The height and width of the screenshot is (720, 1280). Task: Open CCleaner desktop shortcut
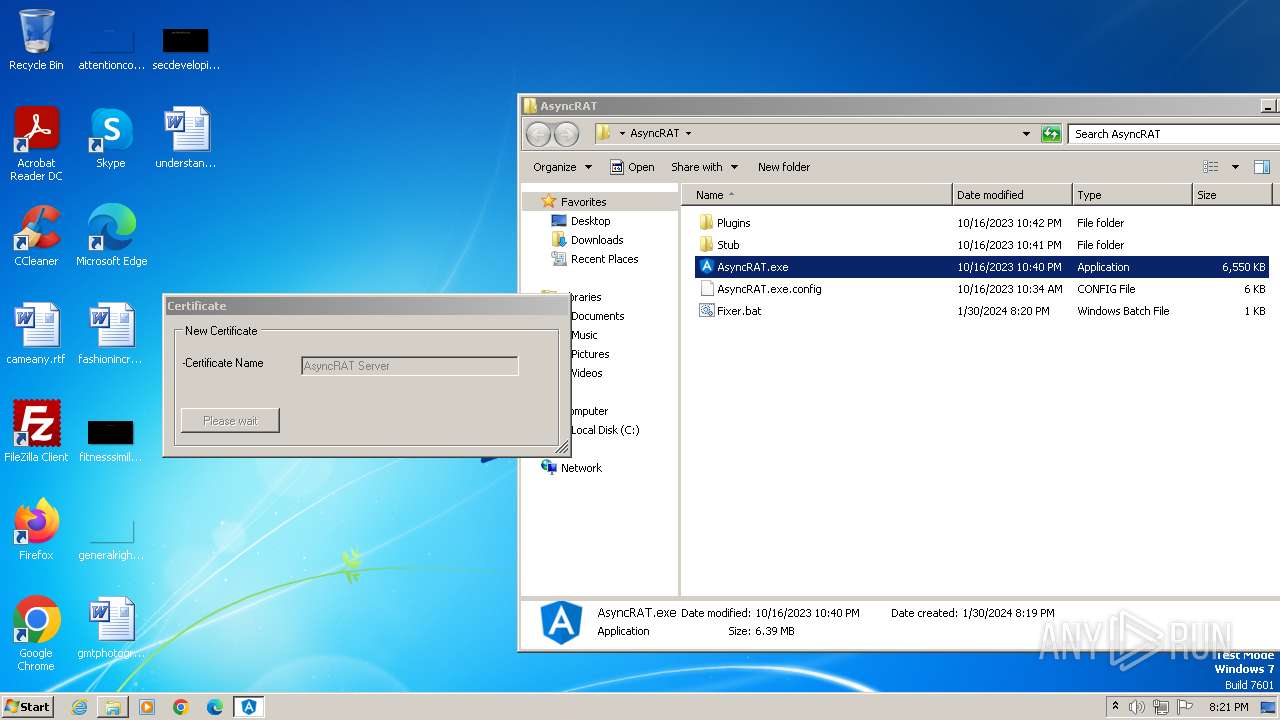tap(36, 236)
